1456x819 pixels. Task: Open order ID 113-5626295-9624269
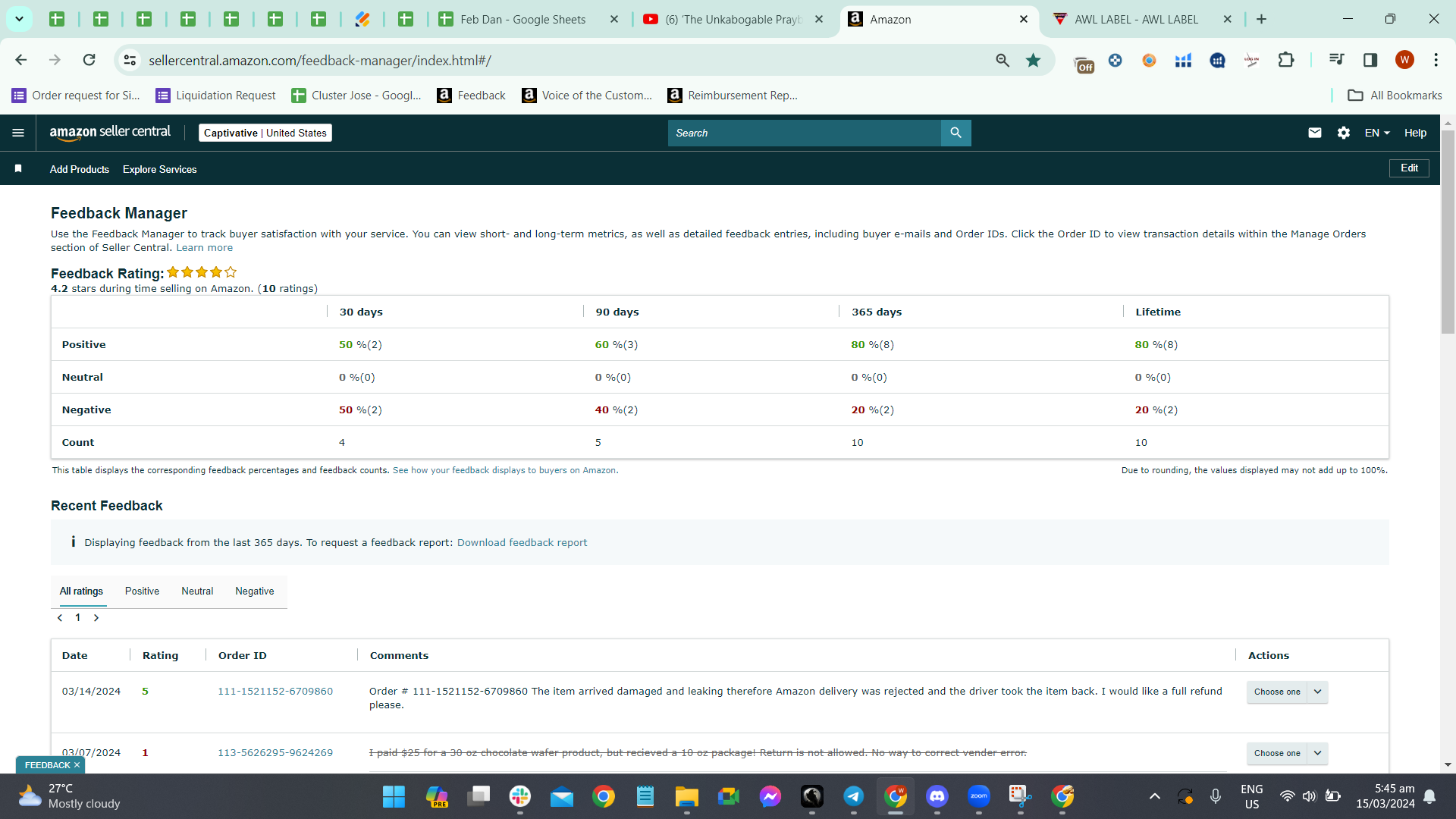[275, 753]
